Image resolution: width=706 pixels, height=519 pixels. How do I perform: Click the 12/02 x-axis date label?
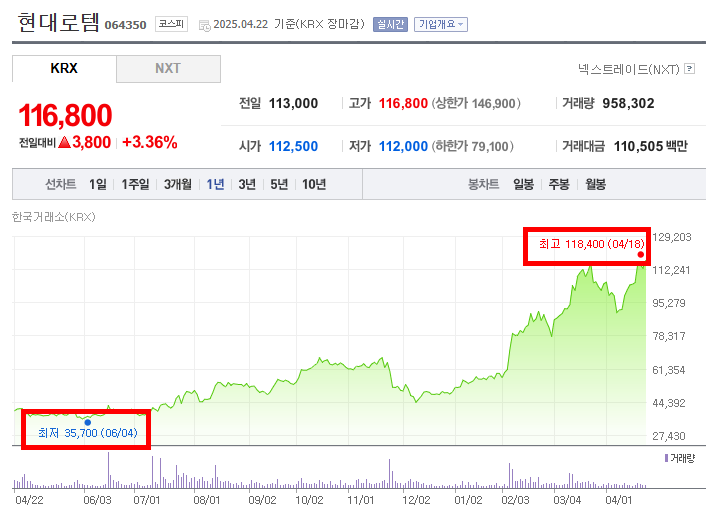[416, 500]
